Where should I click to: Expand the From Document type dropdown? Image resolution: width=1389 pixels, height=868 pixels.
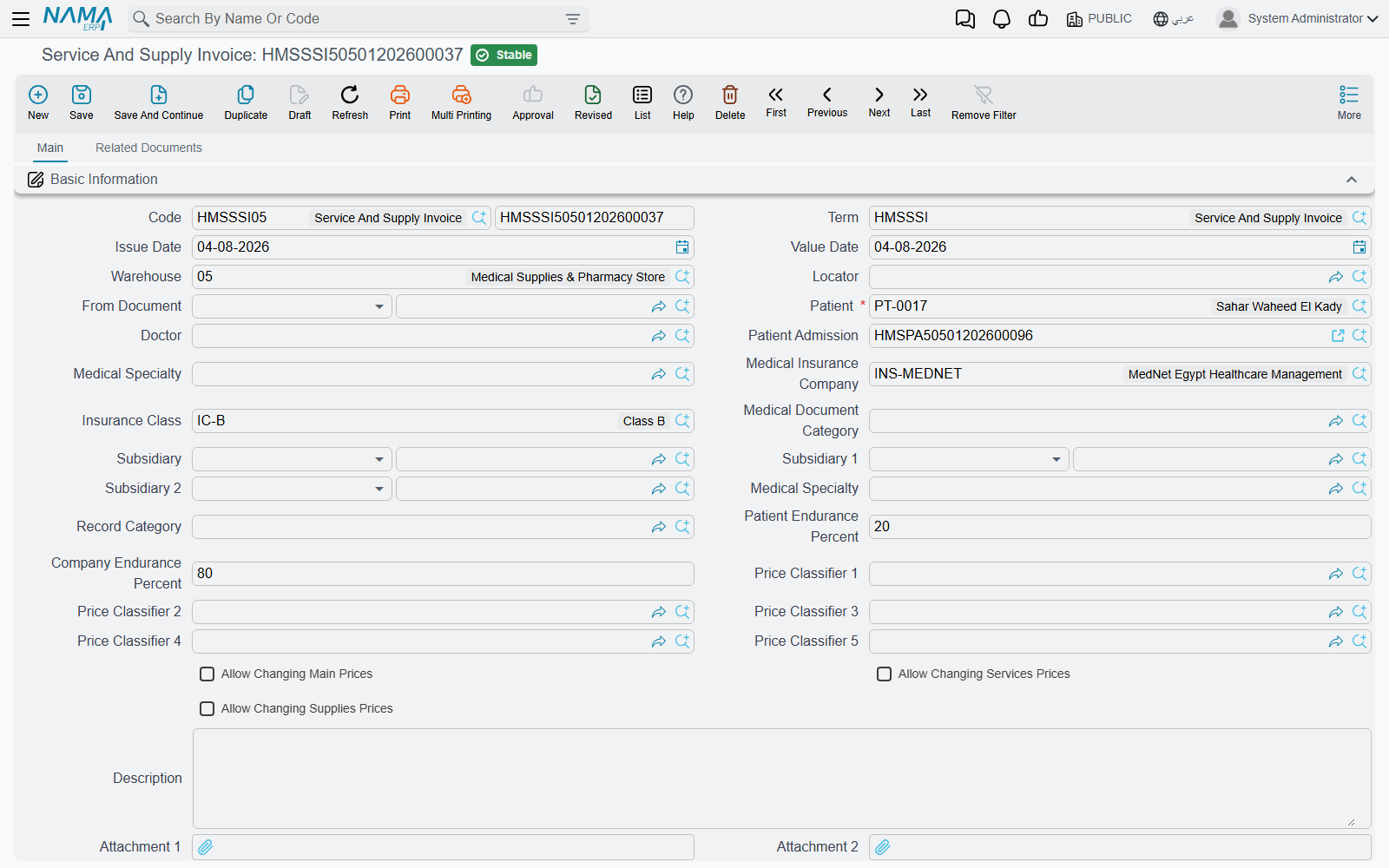click(x=379, y=306)
